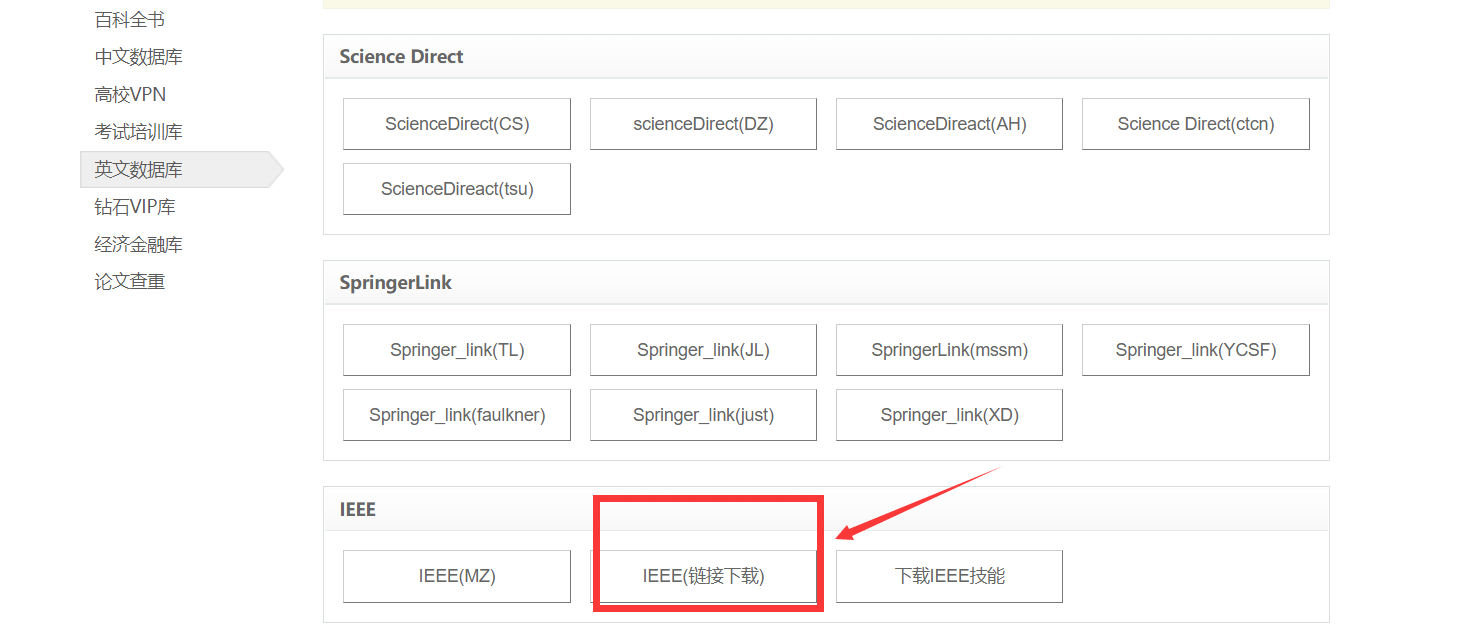Open 高校VPN sidebar item
Screen dimensions: 1465x633
130,95
